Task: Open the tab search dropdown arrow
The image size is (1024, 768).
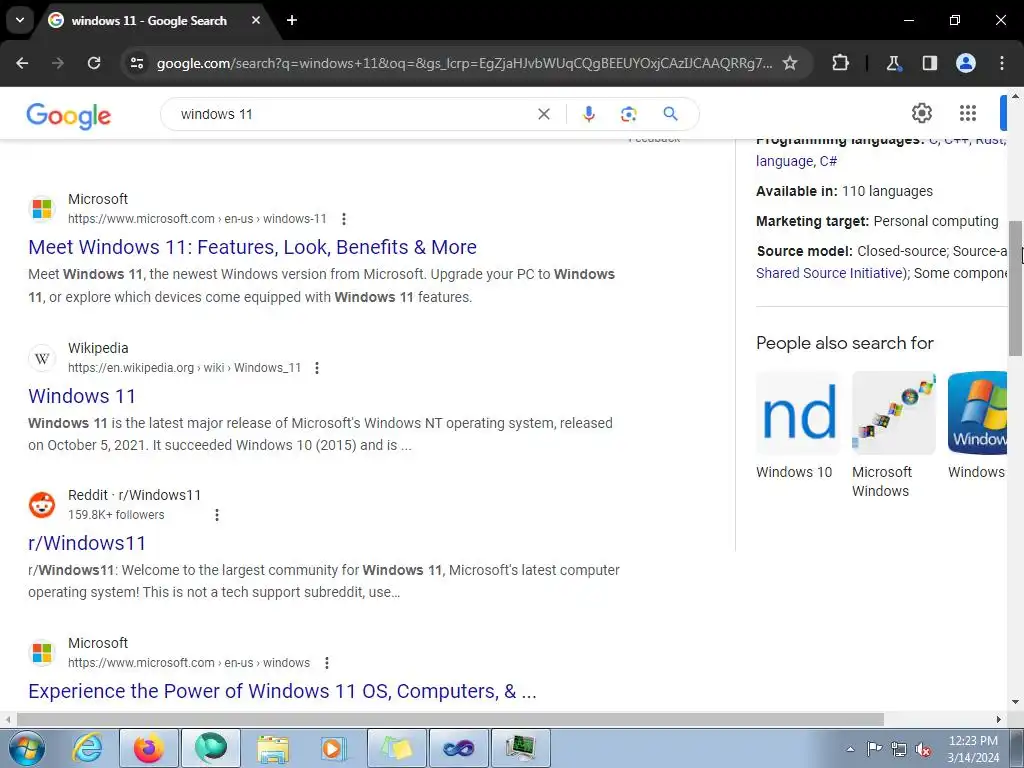Action: tap(20, 20)
